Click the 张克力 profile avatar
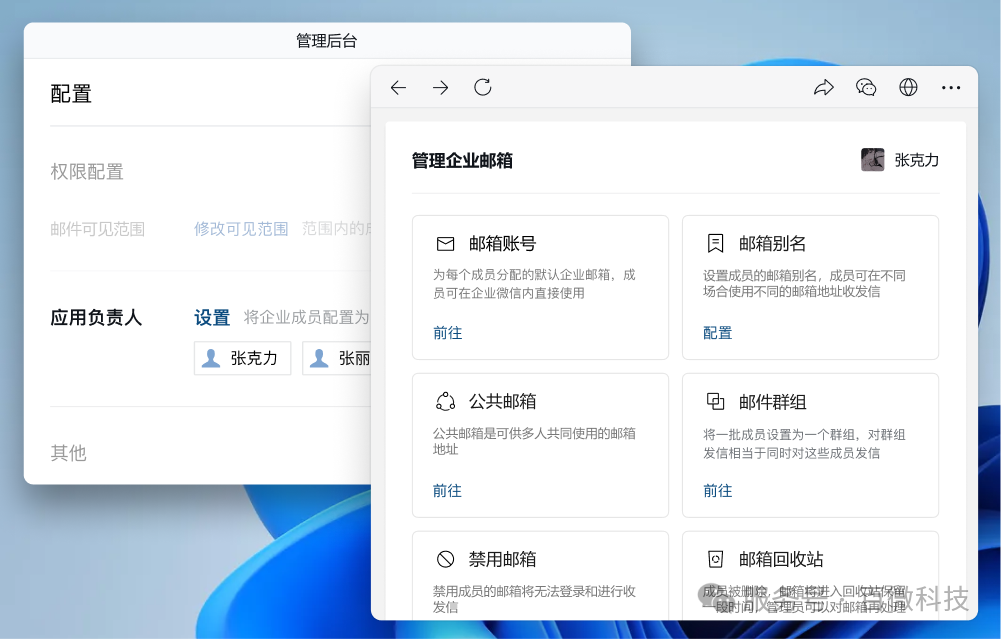The width and height of the screenshot is (1001, 639). (x=872, y=159)
